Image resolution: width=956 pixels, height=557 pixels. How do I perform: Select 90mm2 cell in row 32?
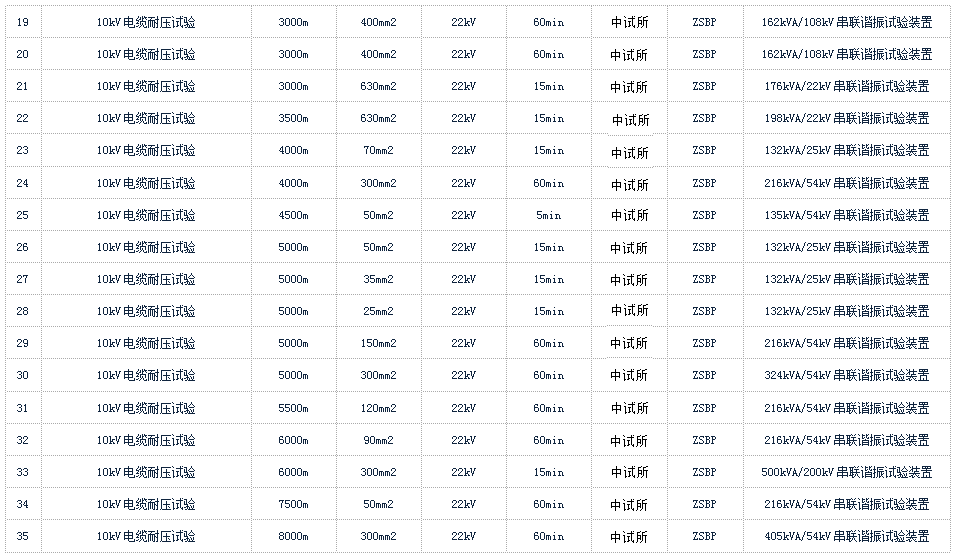tap(378, 440)
